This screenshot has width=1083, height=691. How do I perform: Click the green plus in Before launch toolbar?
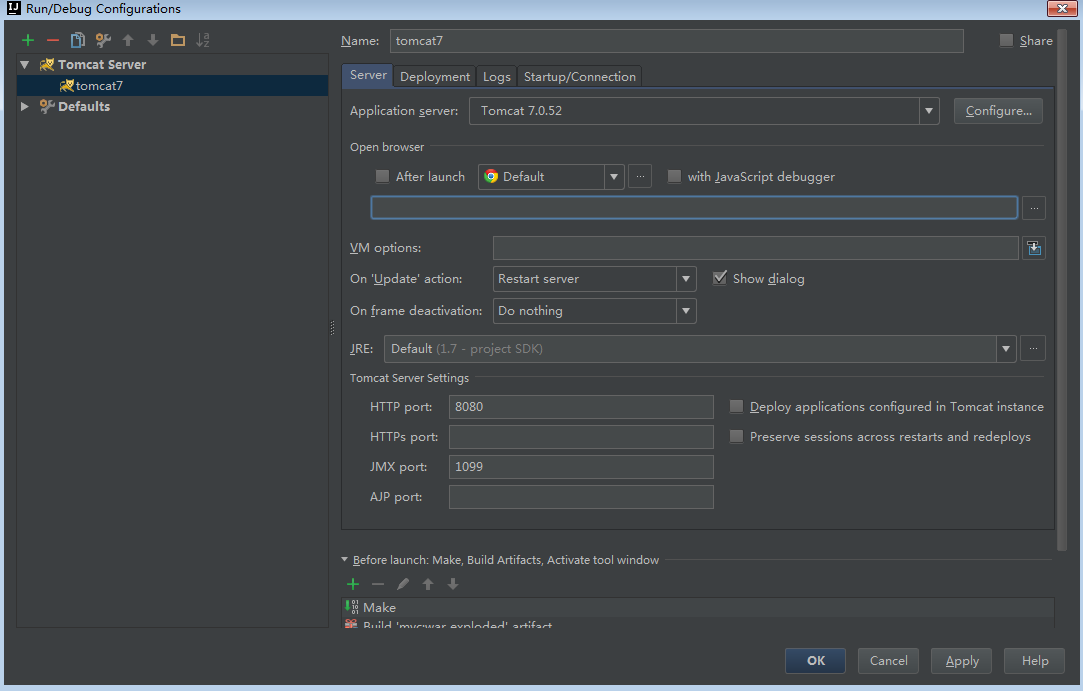coord(353,584)
